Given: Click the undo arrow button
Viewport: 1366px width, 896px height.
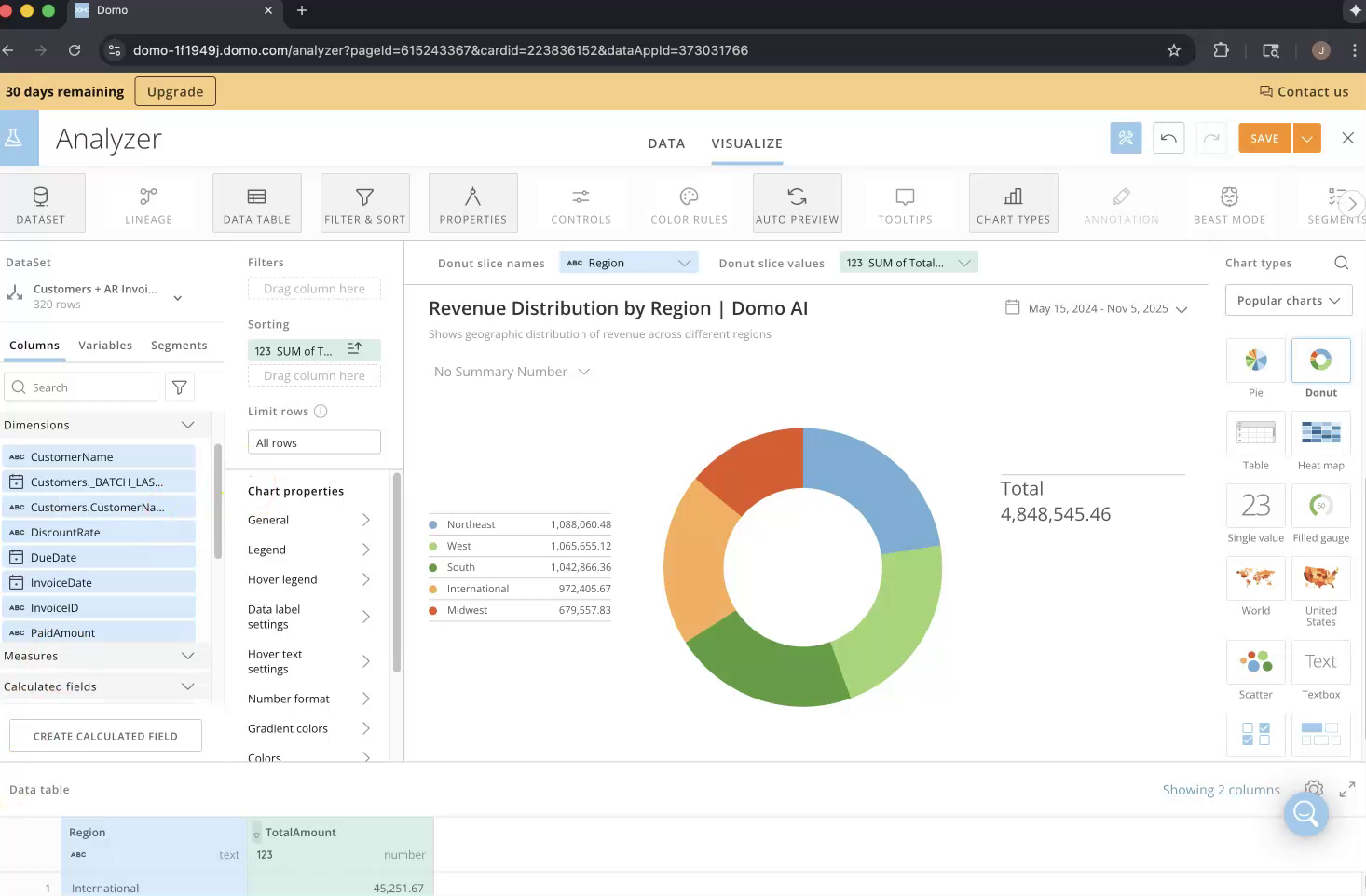Looking at the screenshot, I should (1168, 138).
